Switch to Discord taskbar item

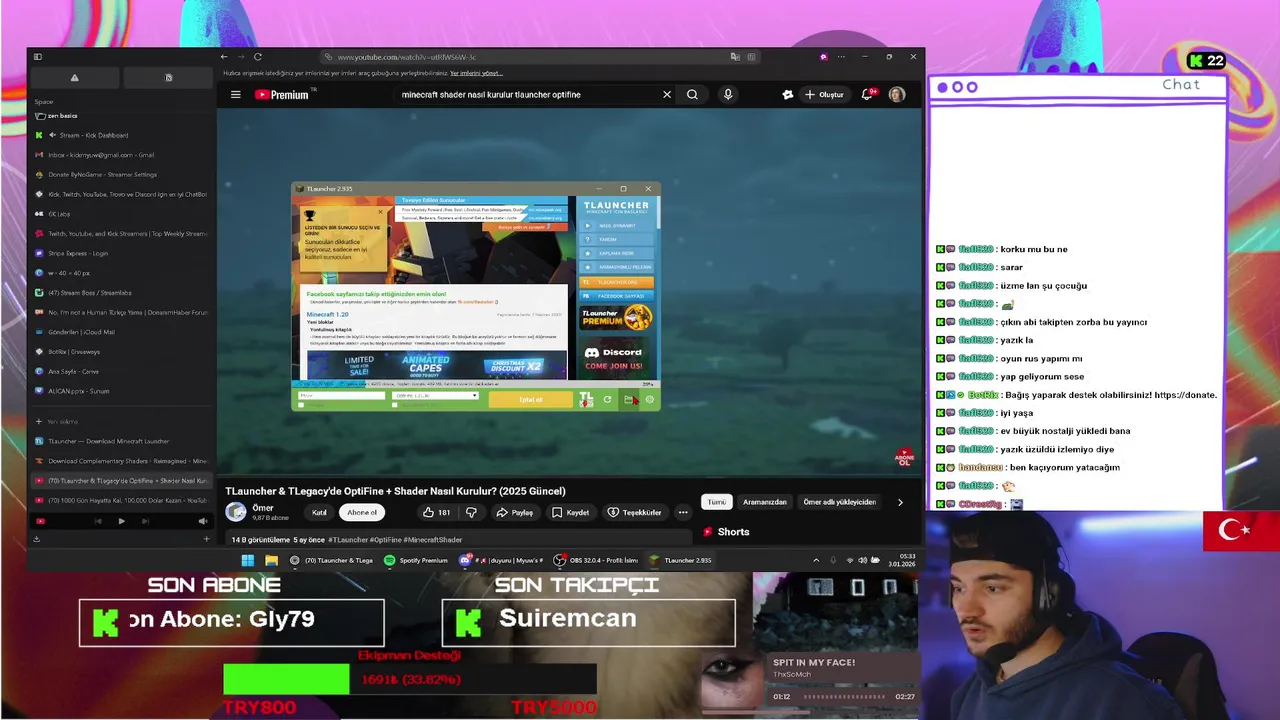[x=500, y=560]
